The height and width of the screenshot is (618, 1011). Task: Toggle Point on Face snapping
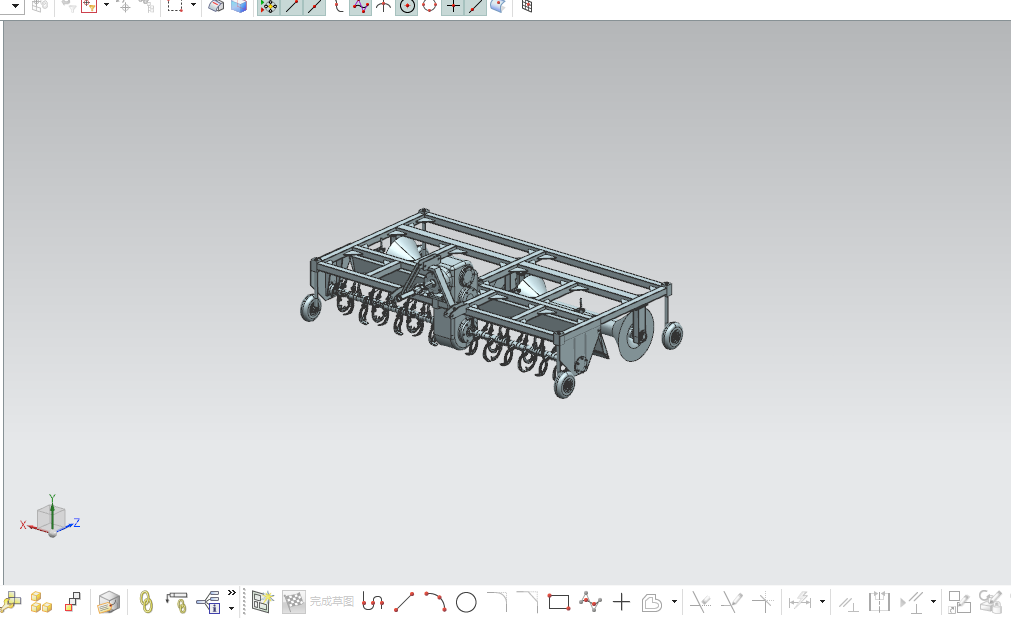[498, 6]
